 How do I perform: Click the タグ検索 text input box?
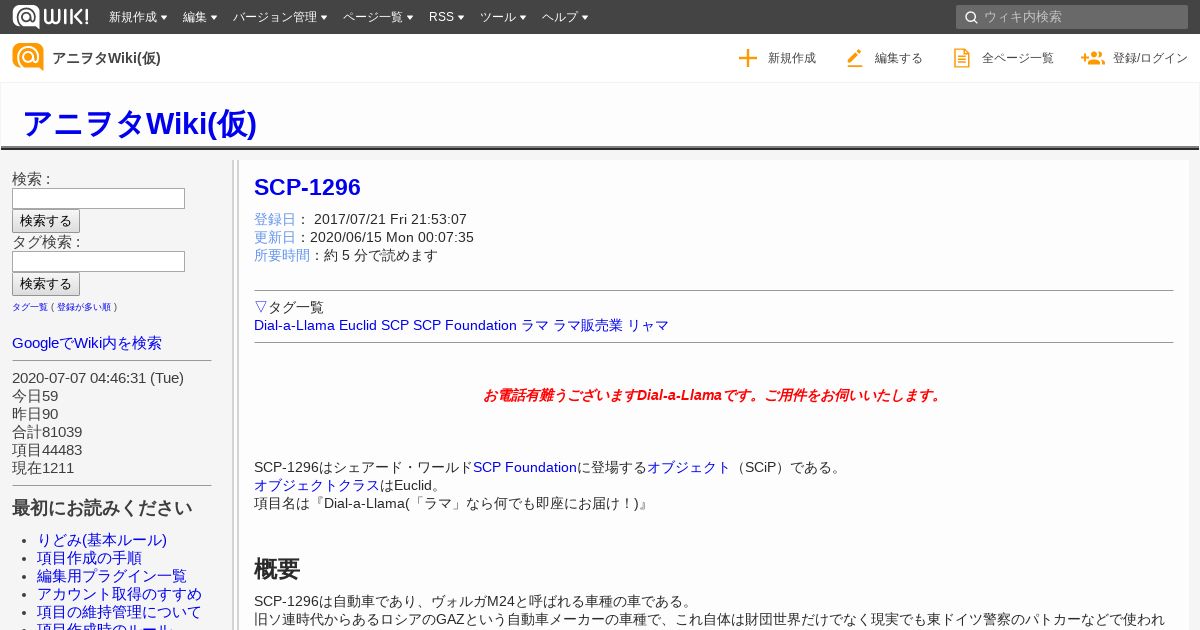[98, 261]
